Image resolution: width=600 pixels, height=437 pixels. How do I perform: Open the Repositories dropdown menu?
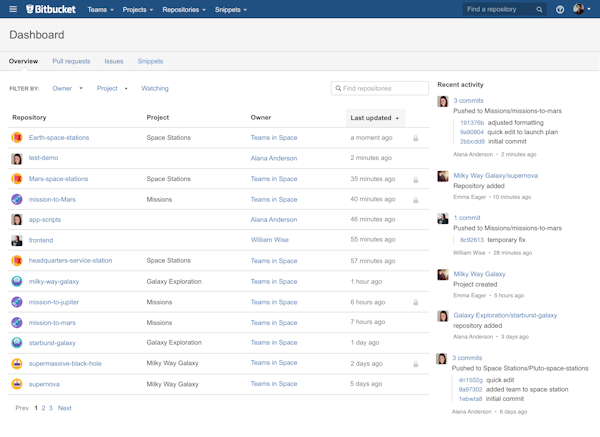(184, 10)
